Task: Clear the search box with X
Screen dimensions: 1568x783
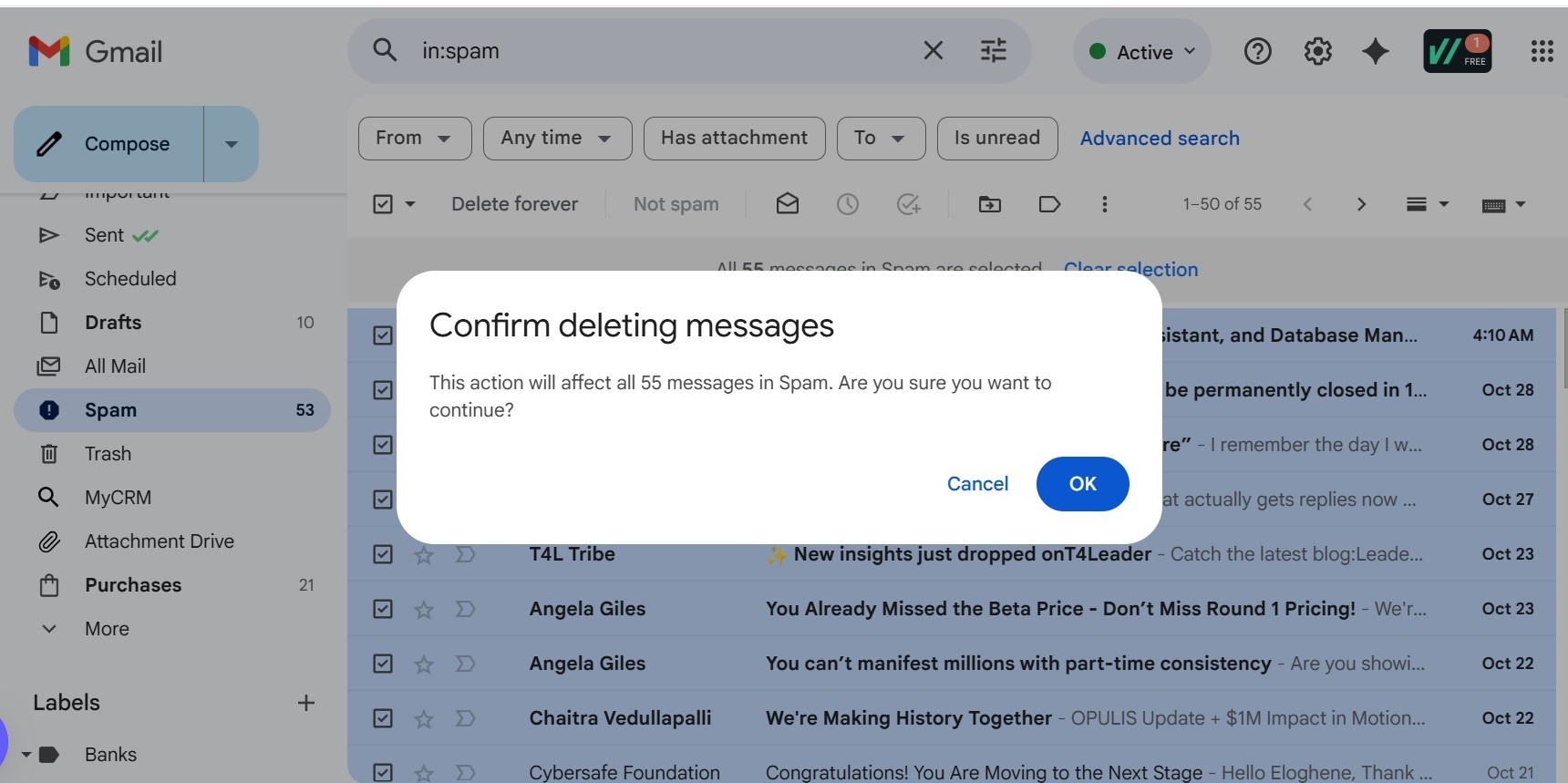Action: tap(933, 51)
